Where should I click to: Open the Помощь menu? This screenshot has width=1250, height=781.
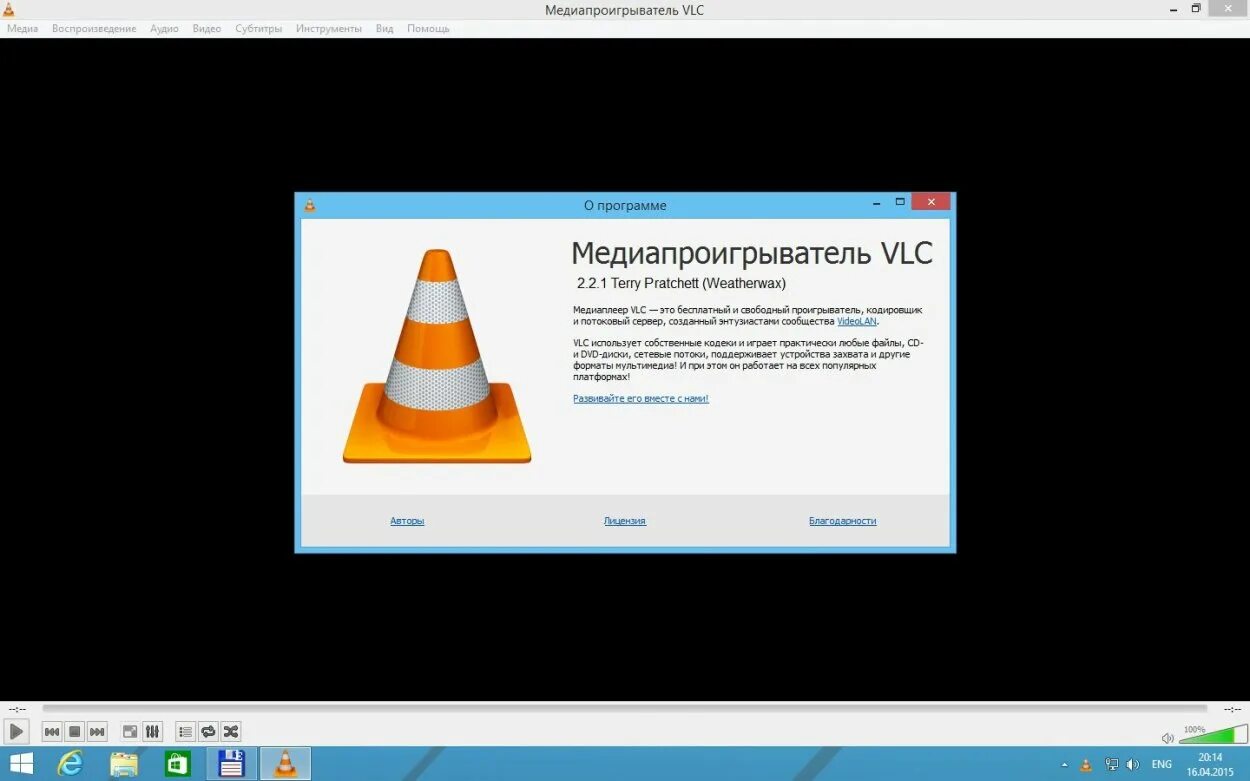(x=428, y=29)
